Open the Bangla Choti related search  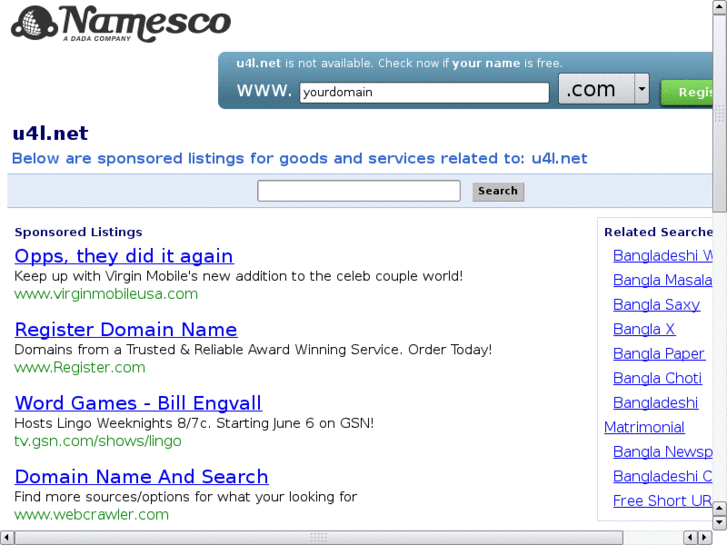(x=657, y=378)
